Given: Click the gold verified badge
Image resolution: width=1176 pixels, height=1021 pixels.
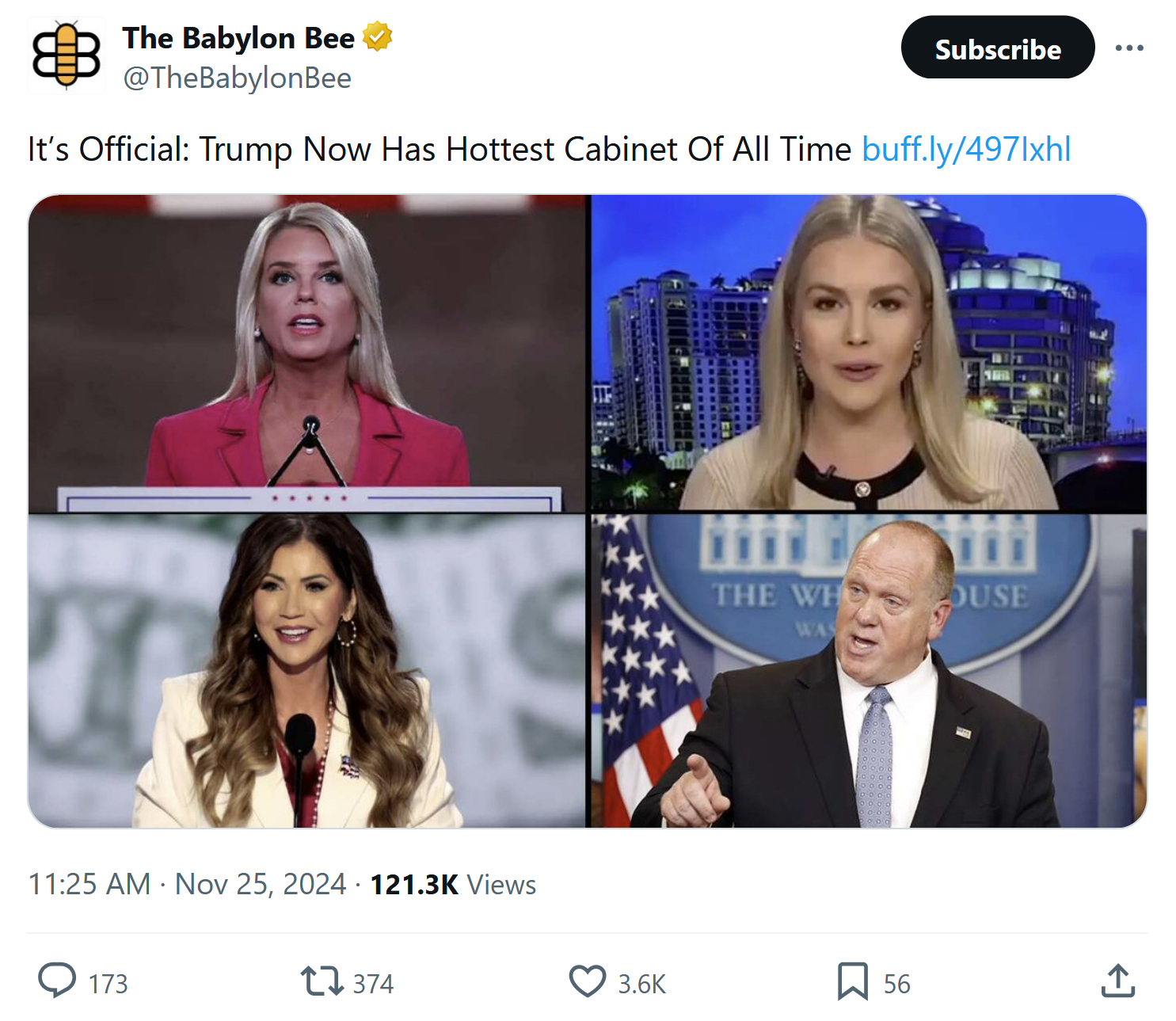Looking at the screenshot, I should click(378, 36).
